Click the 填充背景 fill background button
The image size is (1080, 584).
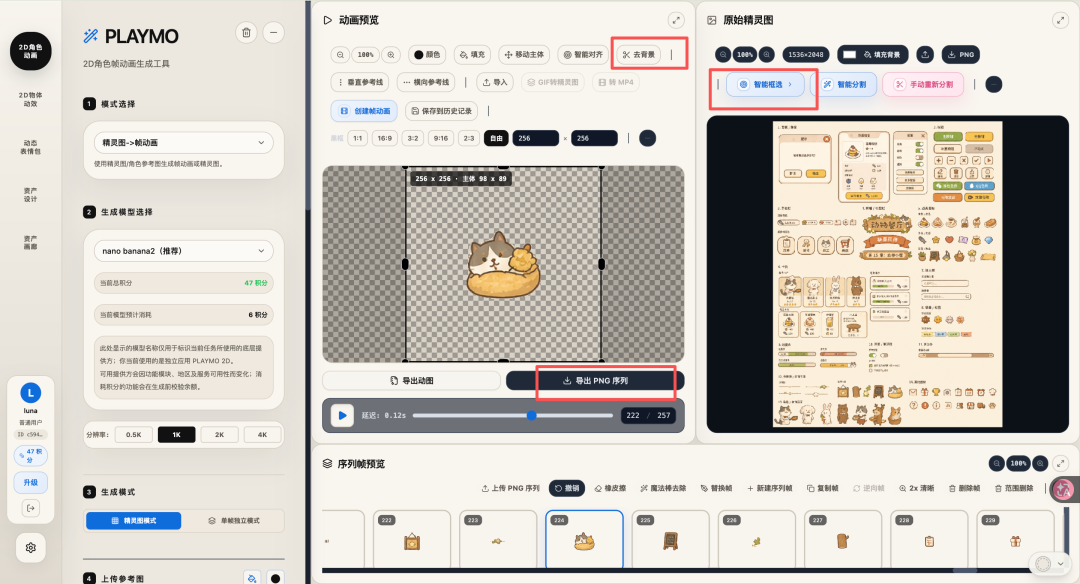(x=873, y=54)
